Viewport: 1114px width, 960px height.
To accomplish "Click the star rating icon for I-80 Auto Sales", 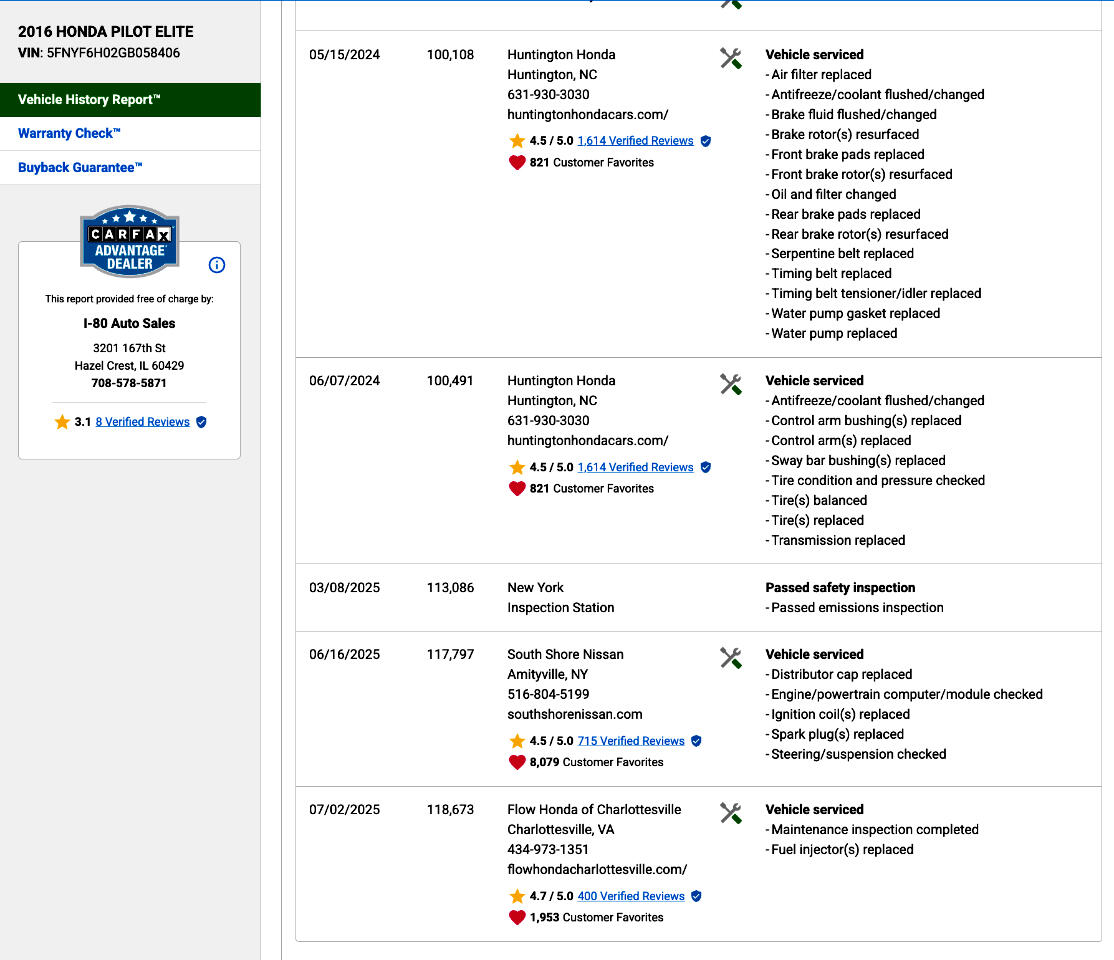I will click(62, 422).
